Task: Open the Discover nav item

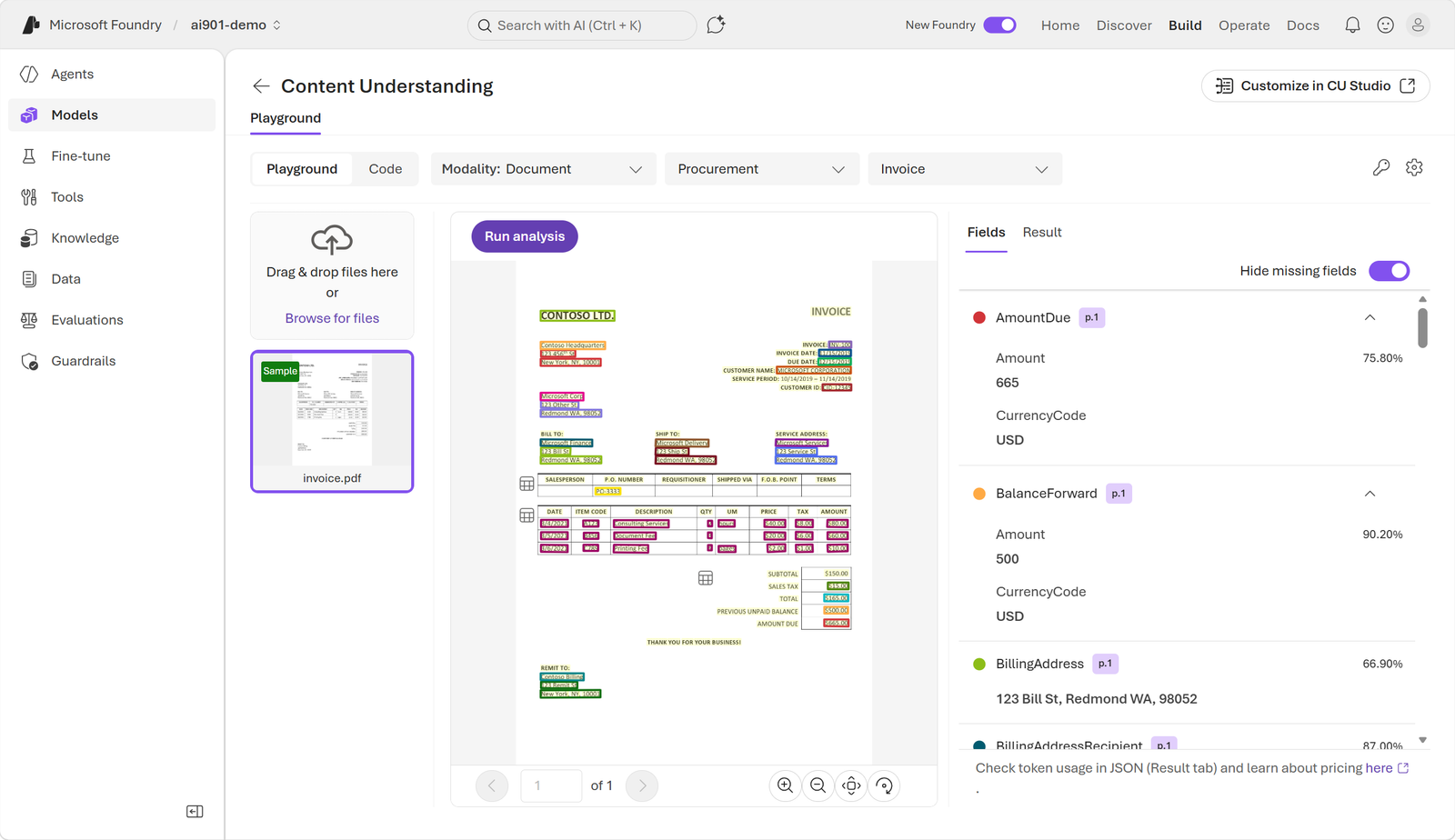Action: tap(1124, 25)
